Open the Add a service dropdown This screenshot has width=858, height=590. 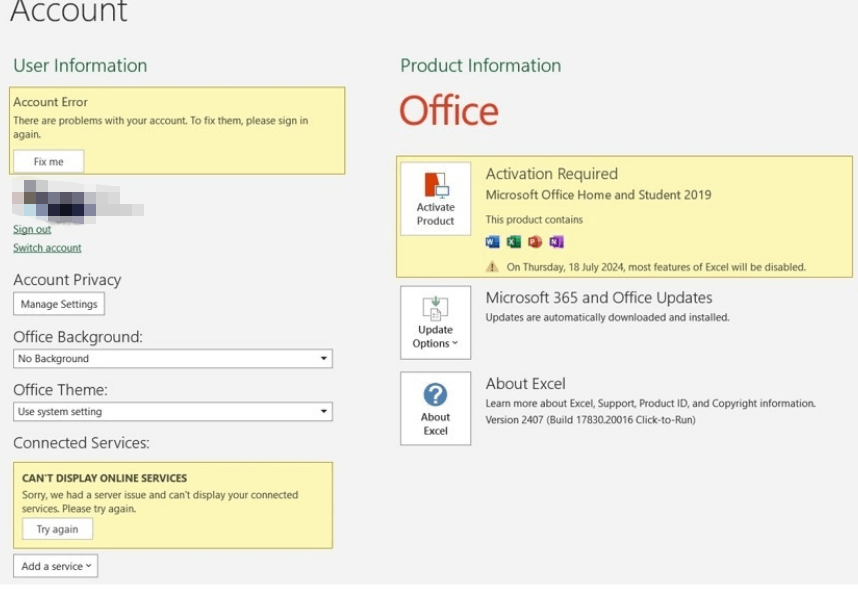(x=56, y=566)
